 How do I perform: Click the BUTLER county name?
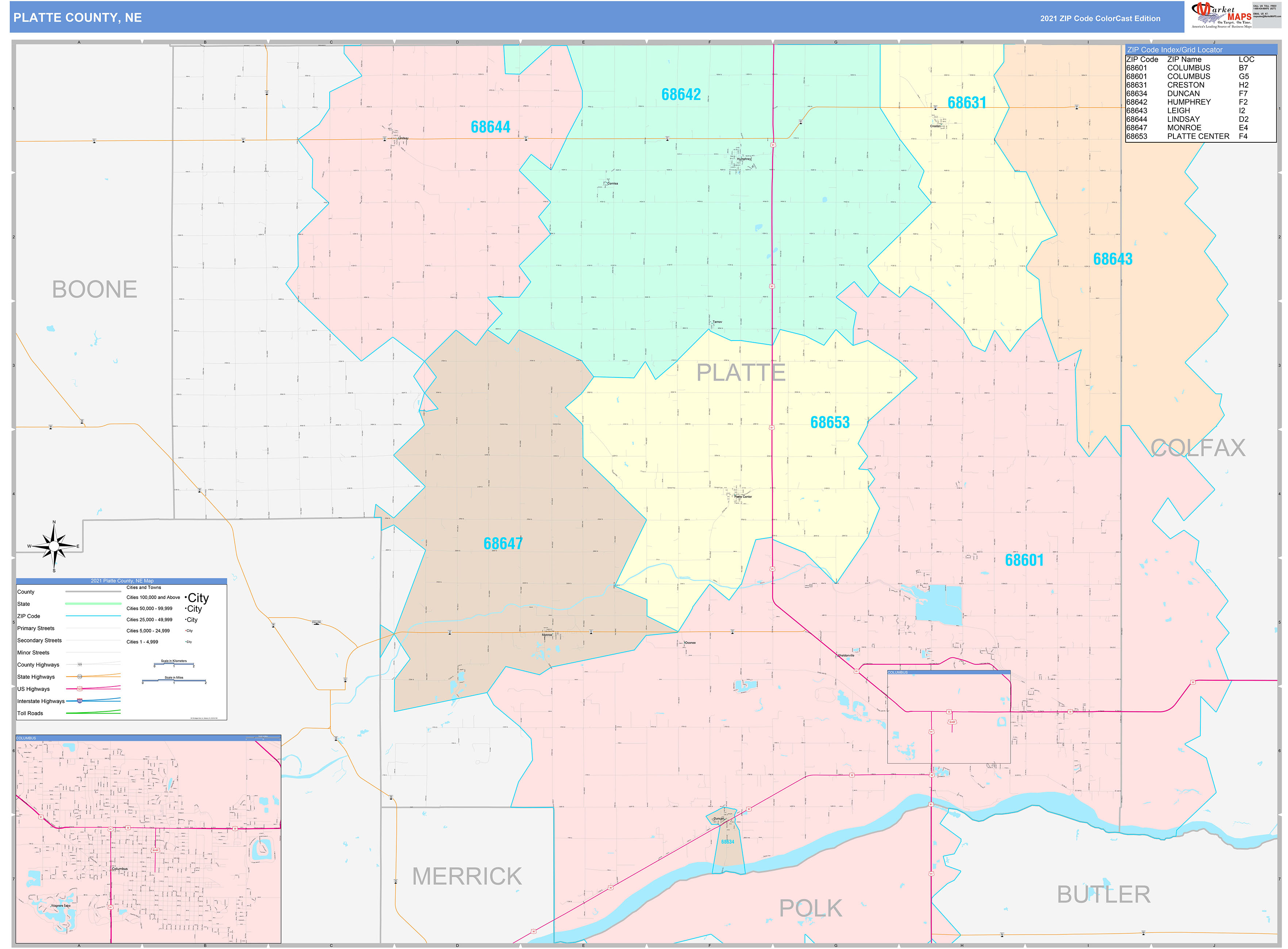[x=1104, y=895]
